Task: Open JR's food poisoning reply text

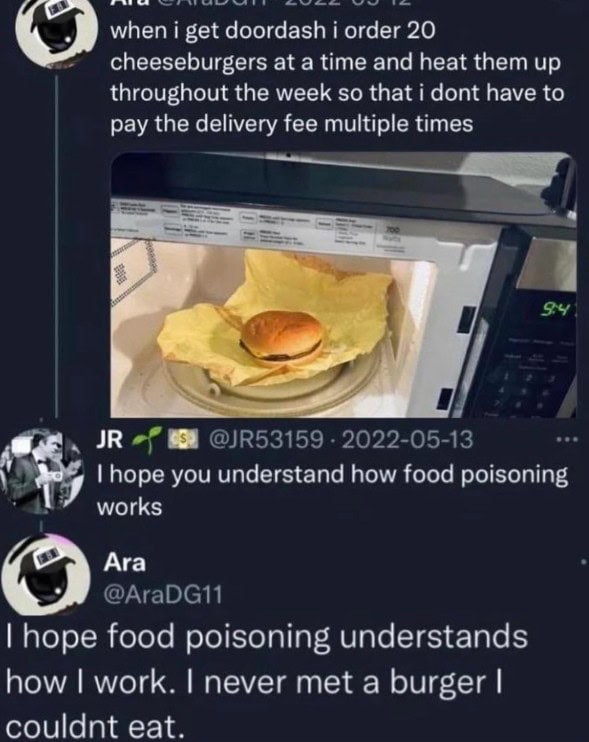Action: pos(332,491)
